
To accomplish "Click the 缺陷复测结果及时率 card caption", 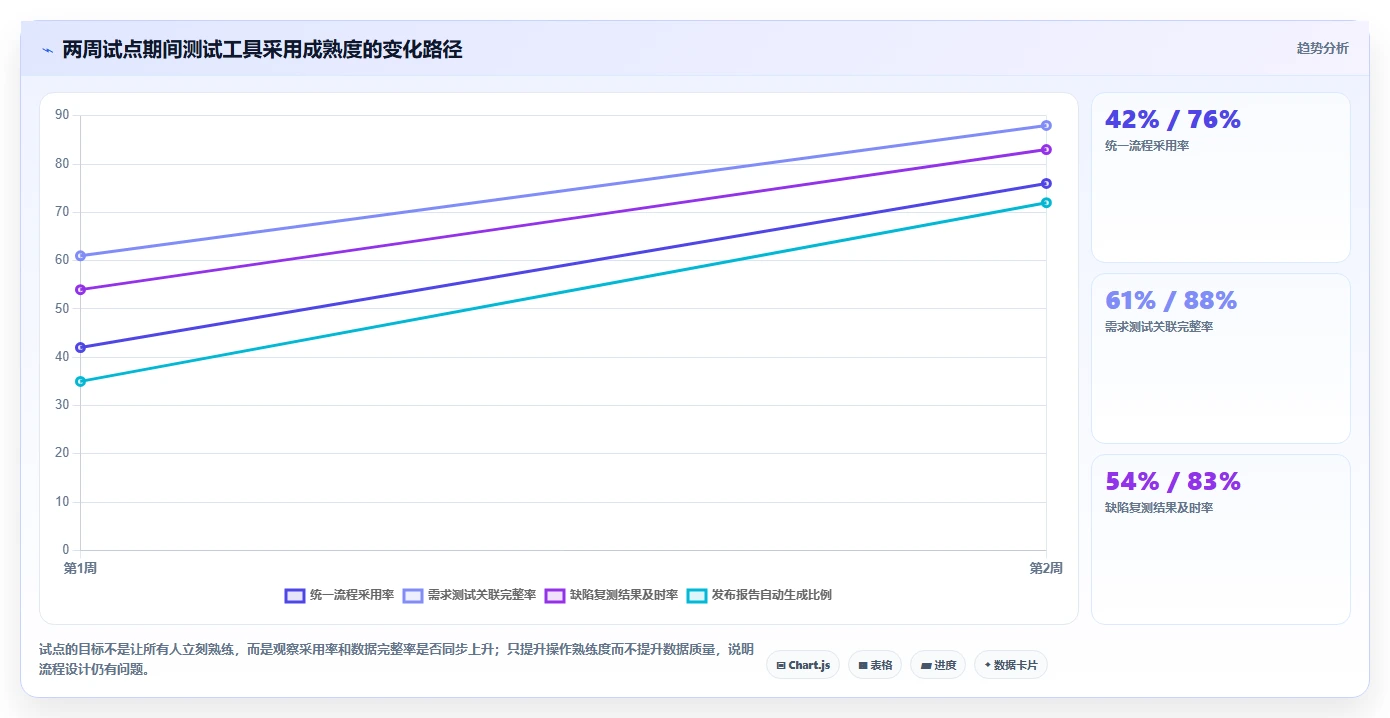I will pyautogui.click(x=1159, y=508).
